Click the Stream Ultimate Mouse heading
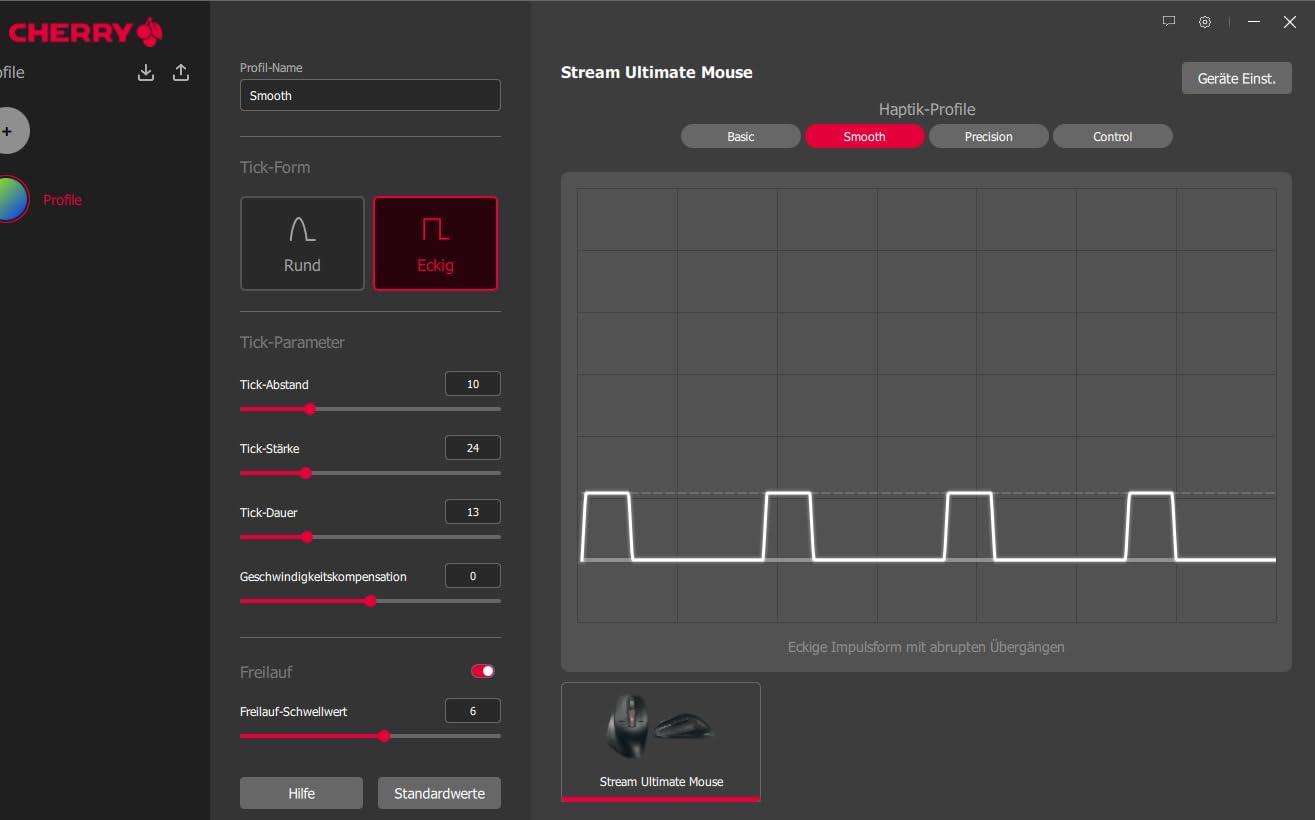The height and width of the screenshot is (820, 1315). tap(657, 72)
